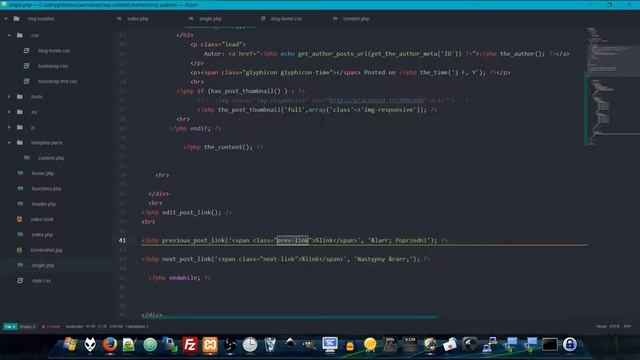640x360 pixels.
Task: Open the clock icon in dock
Action: click(250, 344)
